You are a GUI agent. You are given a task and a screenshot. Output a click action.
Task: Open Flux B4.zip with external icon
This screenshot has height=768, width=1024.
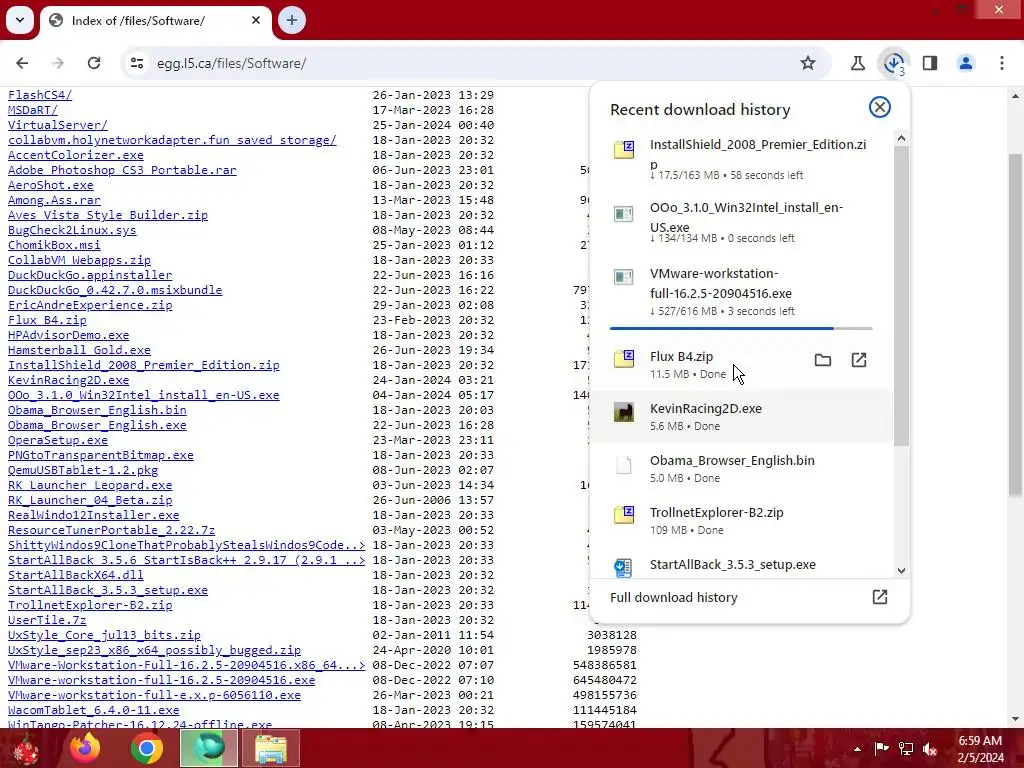pos(859,360)
